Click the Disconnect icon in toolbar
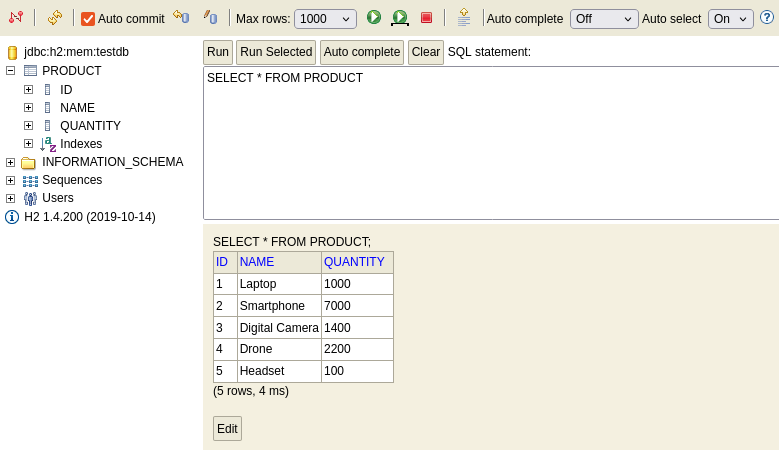Image resolution: width=779 pixels, height=450 pixels. coord(16,18)
